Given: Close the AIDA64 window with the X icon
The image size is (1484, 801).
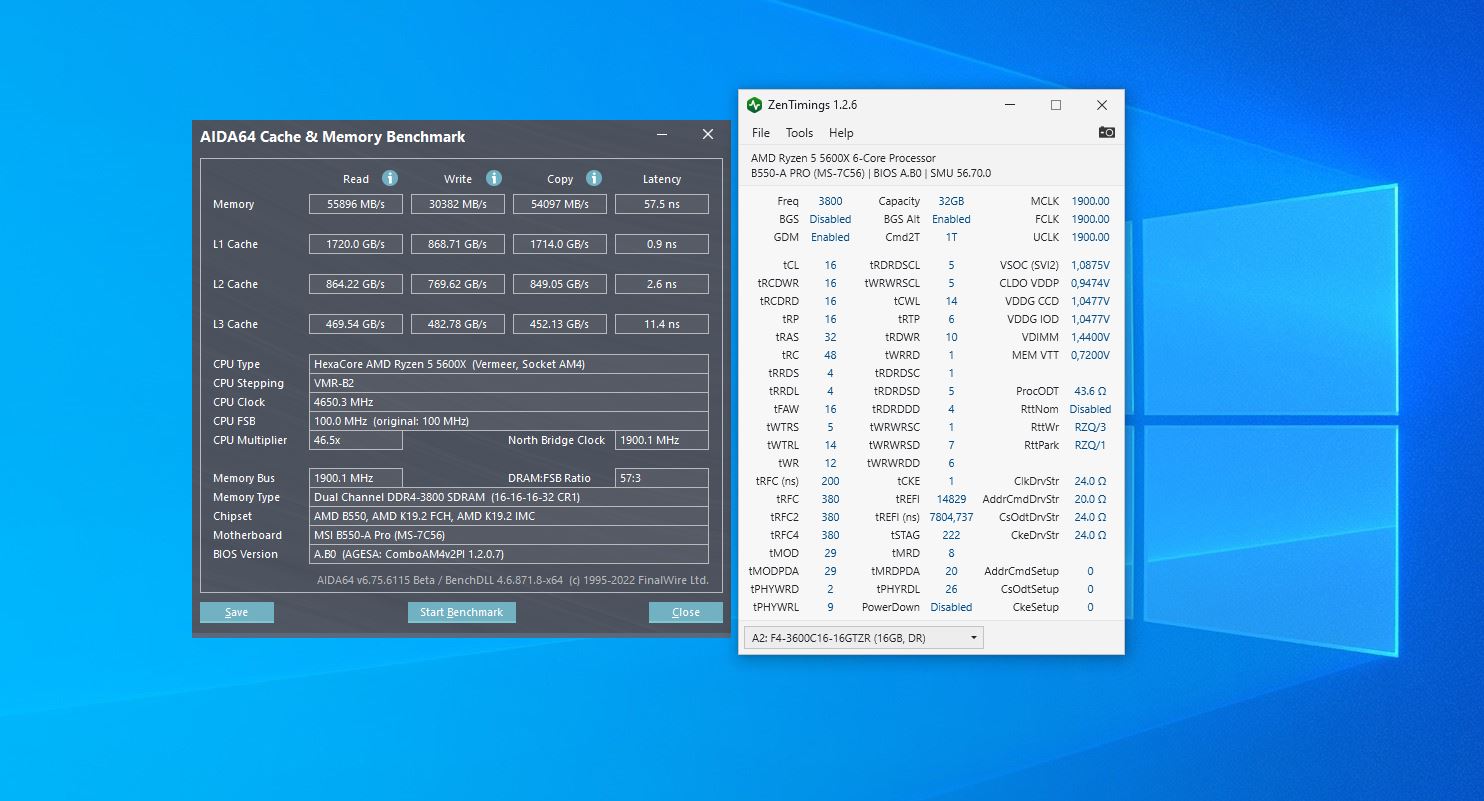Looking at the screenshot, I should point(708,135).
